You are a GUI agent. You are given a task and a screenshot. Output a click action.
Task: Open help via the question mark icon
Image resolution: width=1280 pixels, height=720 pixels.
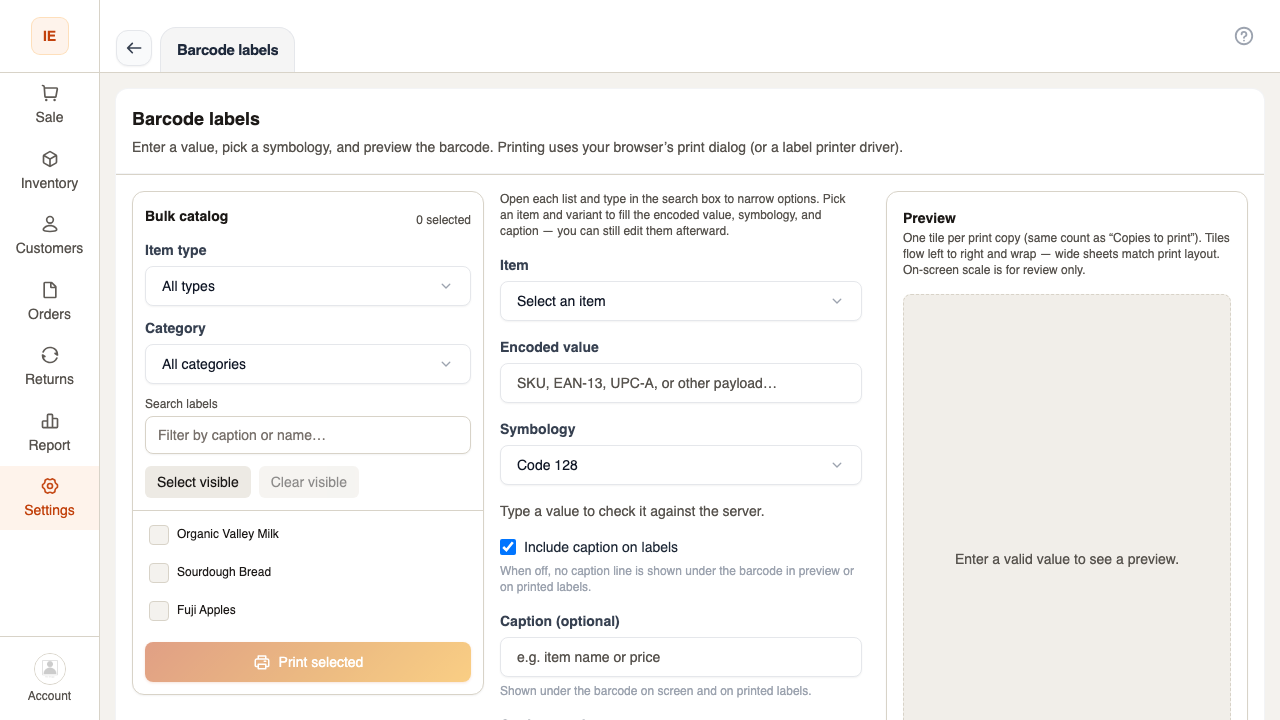click(1244, 36)
